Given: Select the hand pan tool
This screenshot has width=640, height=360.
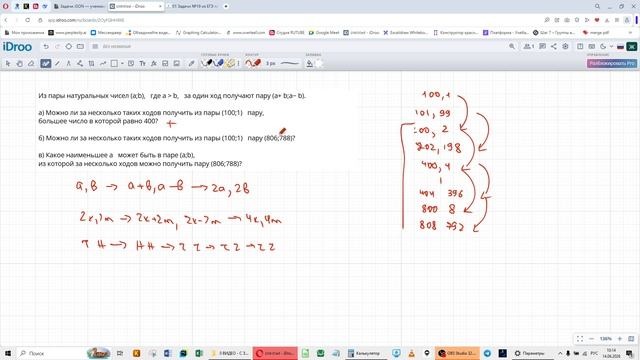Looking at the screenshot, I should [19, 63].
